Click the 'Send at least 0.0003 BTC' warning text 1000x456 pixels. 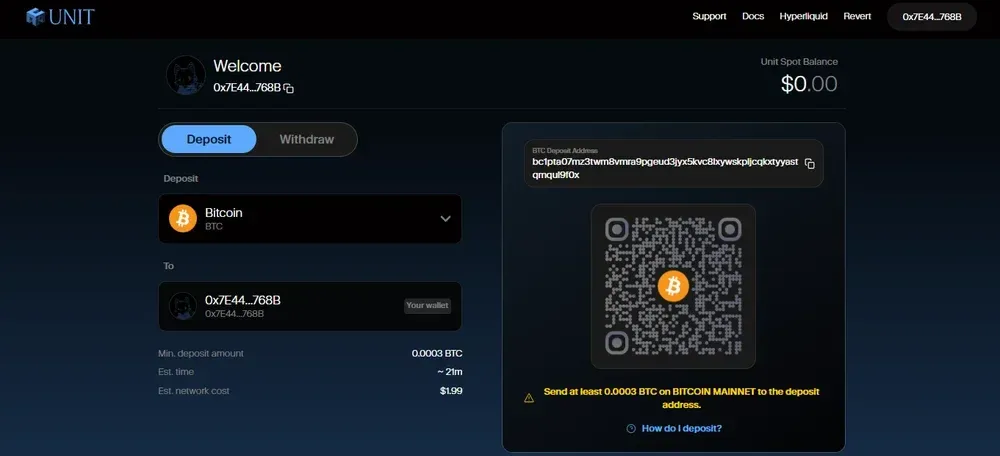point(682,398)
